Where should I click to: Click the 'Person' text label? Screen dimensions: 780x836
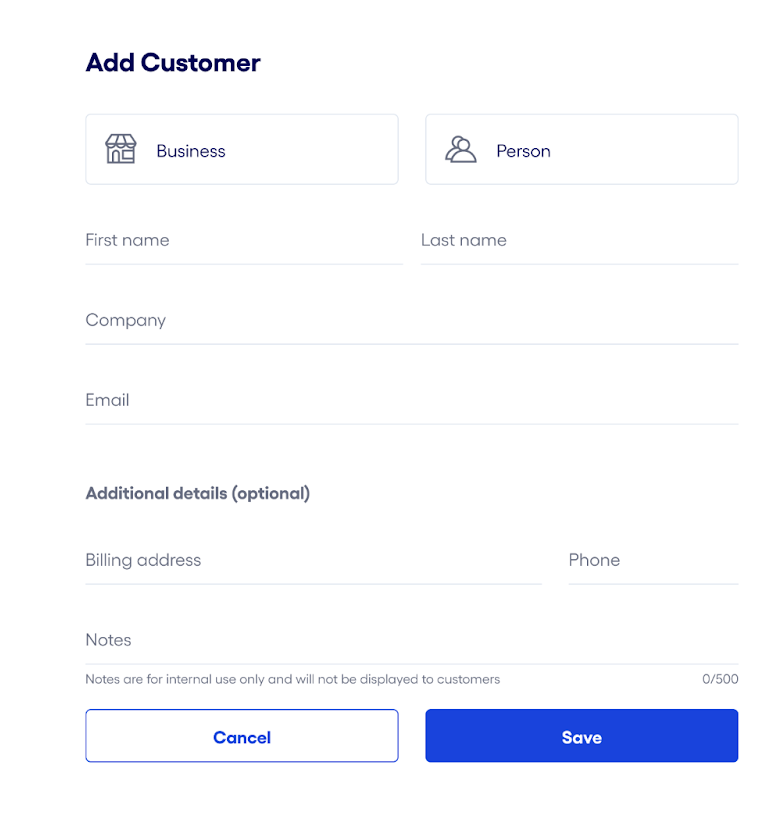pos(523,151)
